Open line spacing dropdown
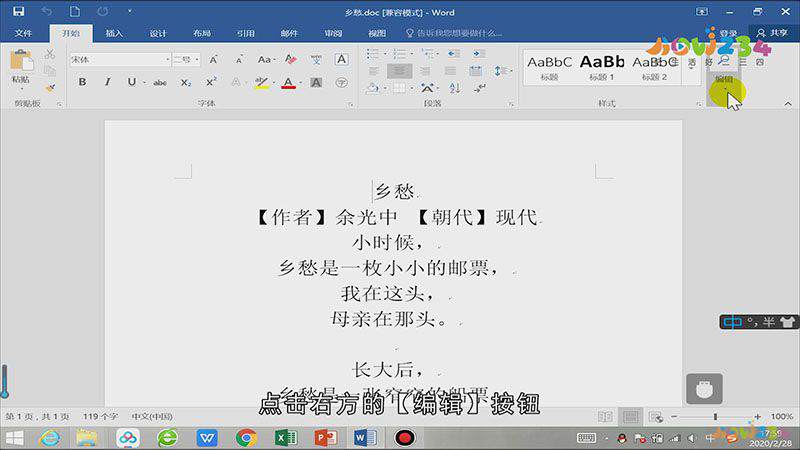 pyautogui.click(x=502, y=71)
